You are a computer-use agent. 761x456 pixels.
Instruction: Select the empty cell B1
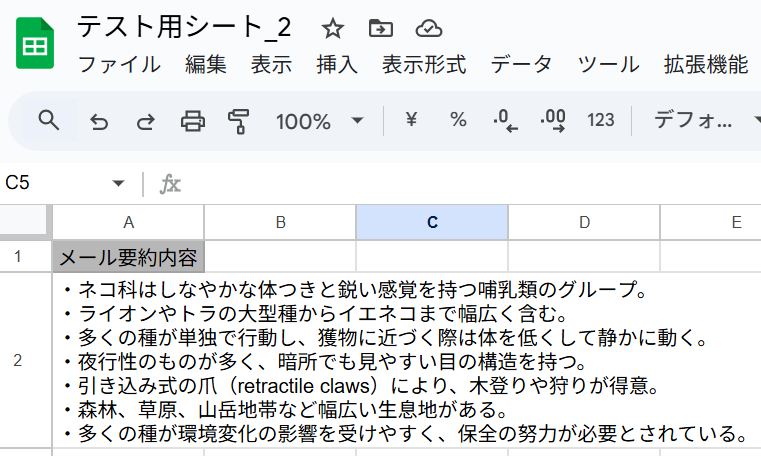(280, 256)
